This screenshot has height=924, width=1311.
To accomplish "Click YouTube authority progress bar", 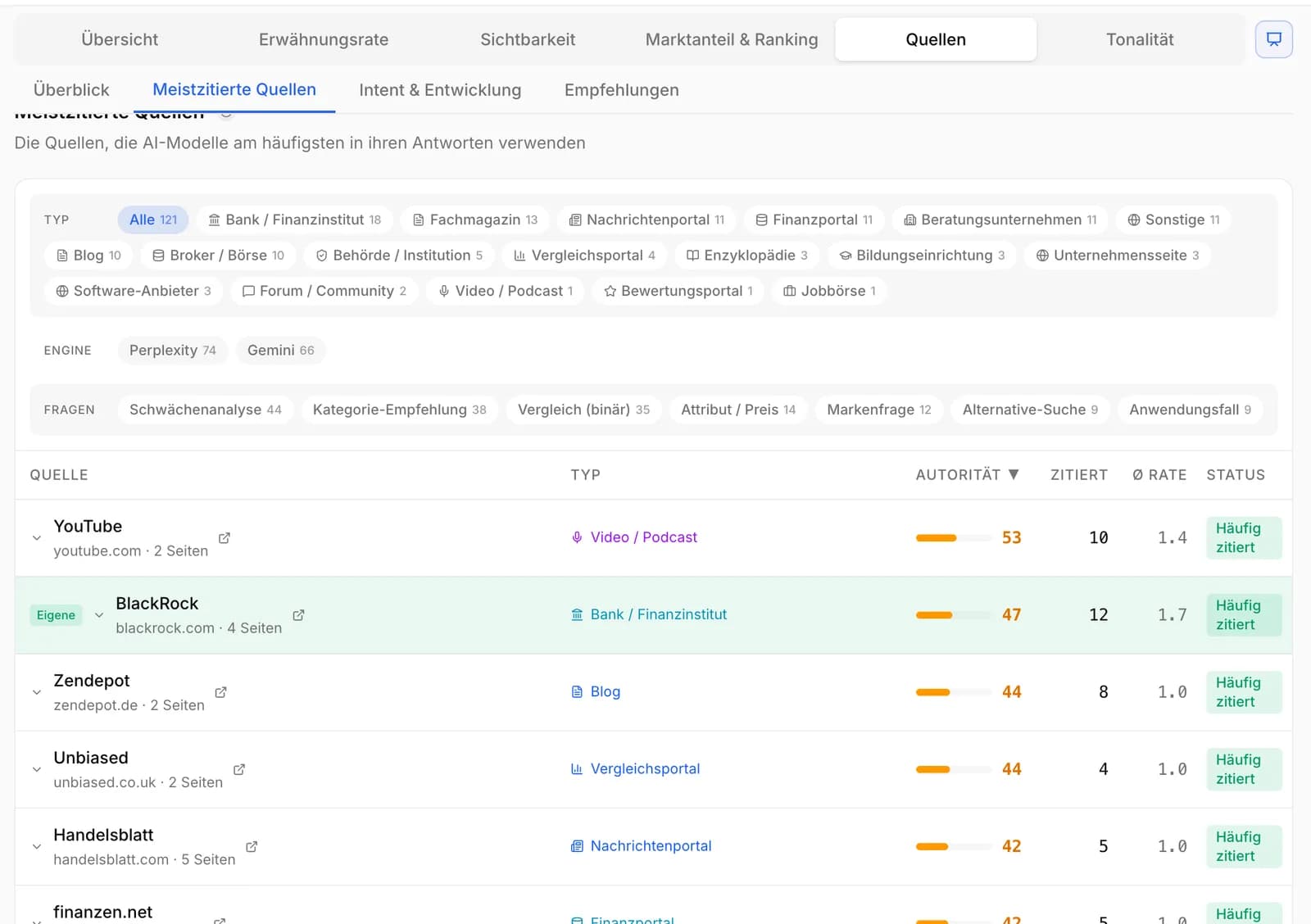I will [x=954, y=538].
